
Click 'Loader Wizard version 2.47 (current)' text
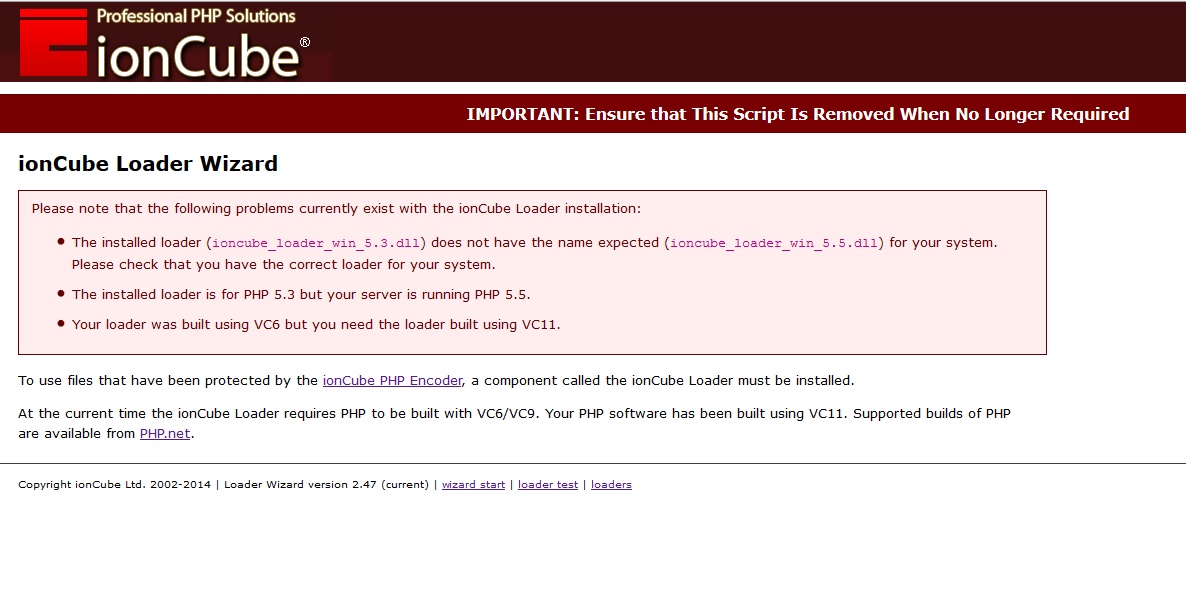(x=326, y=485)
